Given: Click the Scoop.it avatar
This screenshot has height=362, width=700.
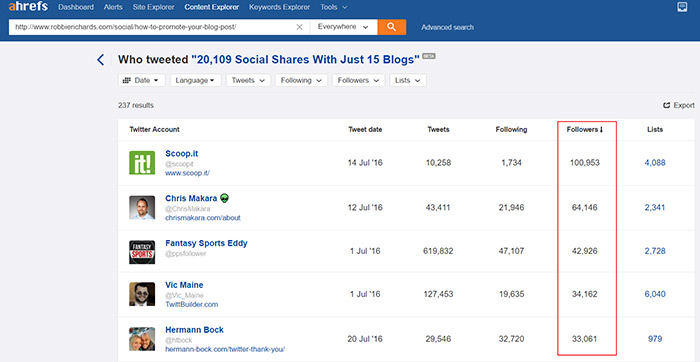Looking at the screenshot, I should [142, 162].
